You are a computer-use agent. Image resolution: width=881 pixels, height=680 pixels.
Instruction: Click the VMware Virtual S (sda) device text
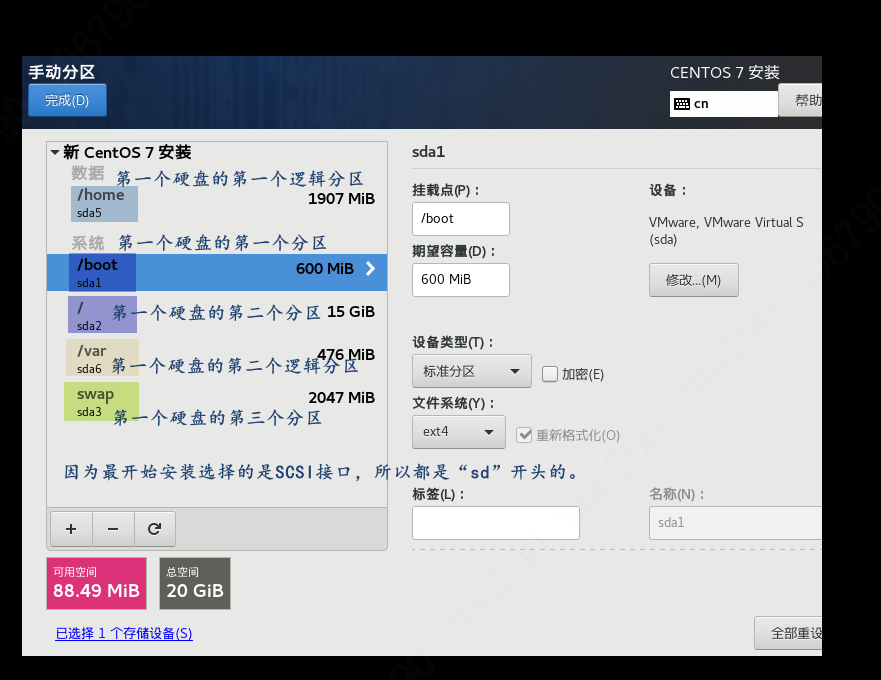click(726, 230)
